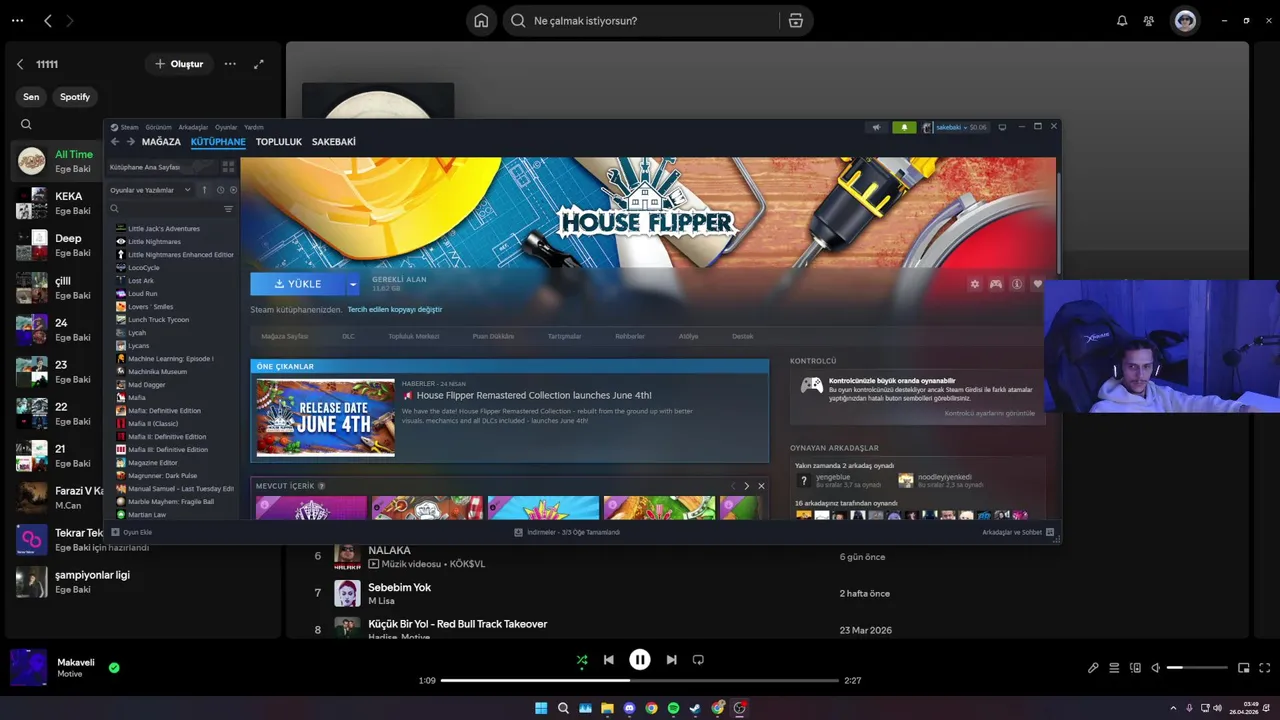This screenshot has width=1280, height=720.
Task: Switch Steam to Big Picture mode
Action: pos(1002,127)
